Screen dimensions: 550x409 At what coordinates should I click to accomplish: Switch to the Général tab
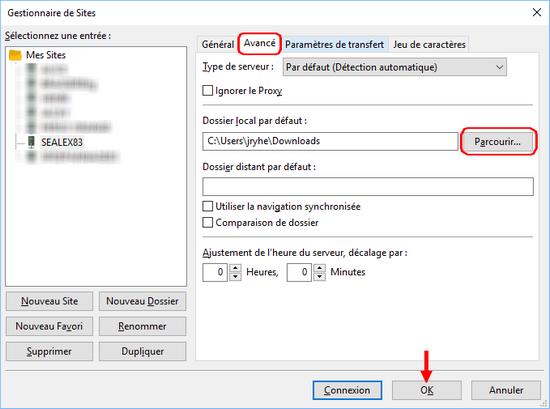[x=217, y=45]
